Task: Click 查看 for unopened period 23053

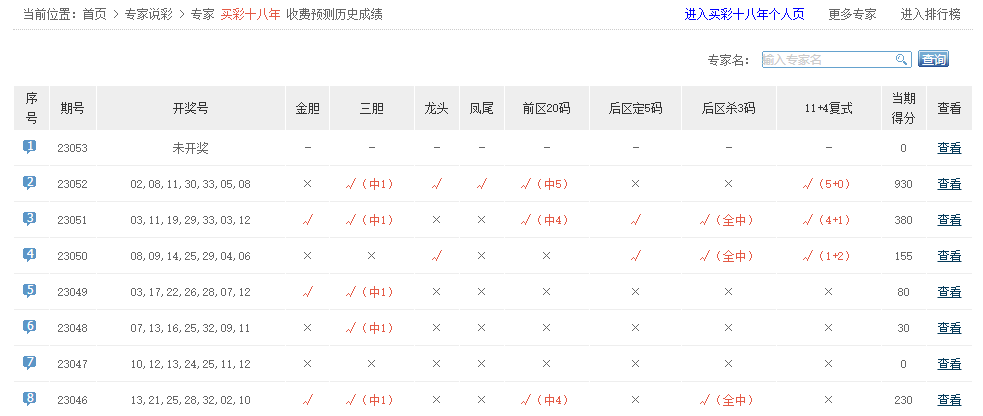Action: click(x=949, y=148)
